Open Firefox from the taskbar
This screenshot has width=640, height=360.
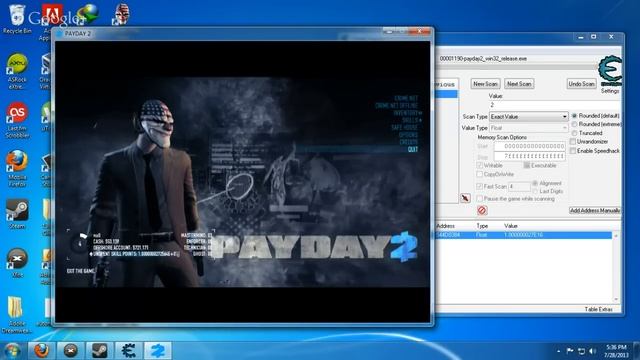coord(41,351)
